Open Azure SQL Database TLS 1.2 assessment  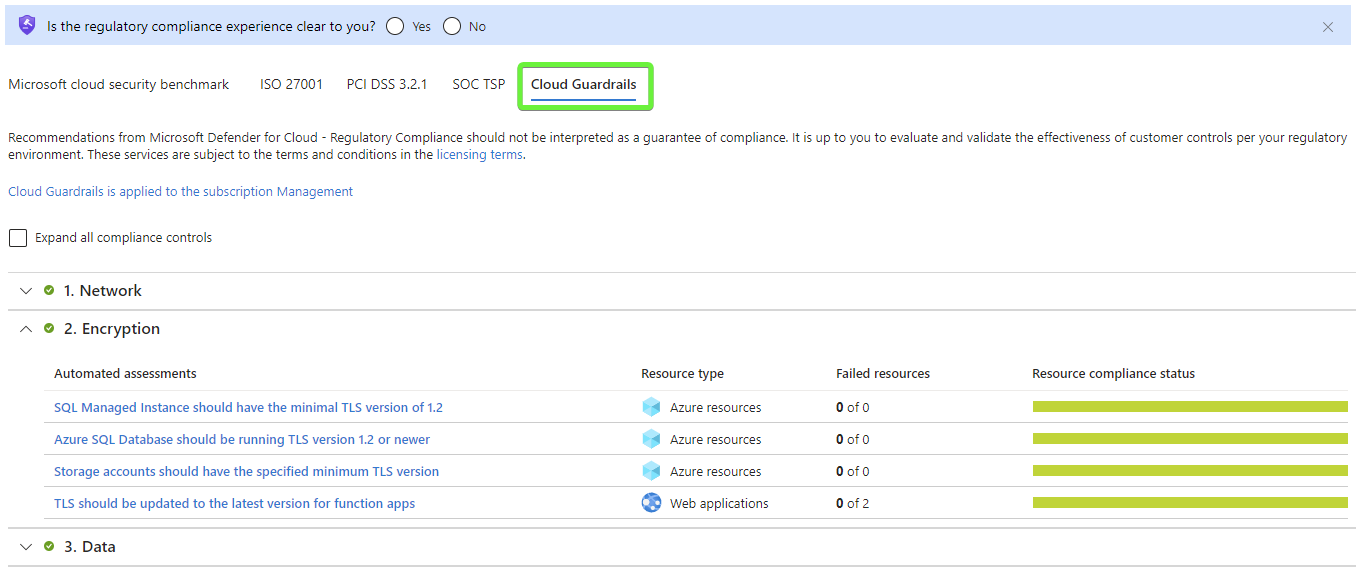(242, 439)
